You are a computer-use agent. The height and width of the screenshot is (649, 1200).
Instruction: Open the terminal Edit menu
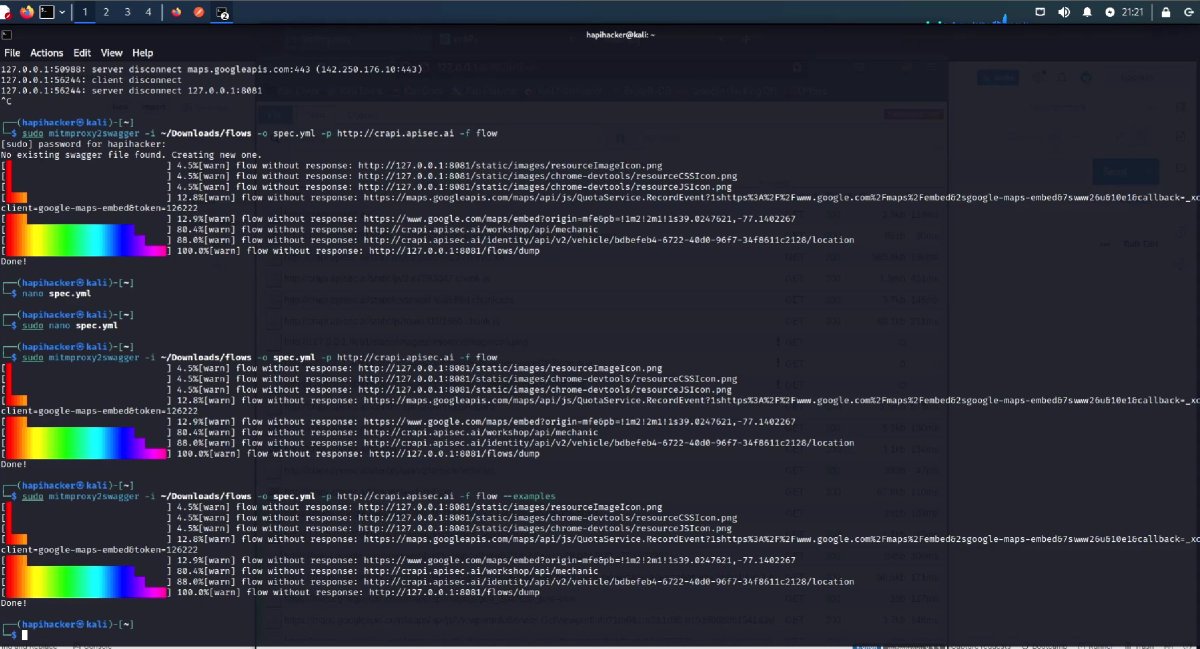pos(82,53)
